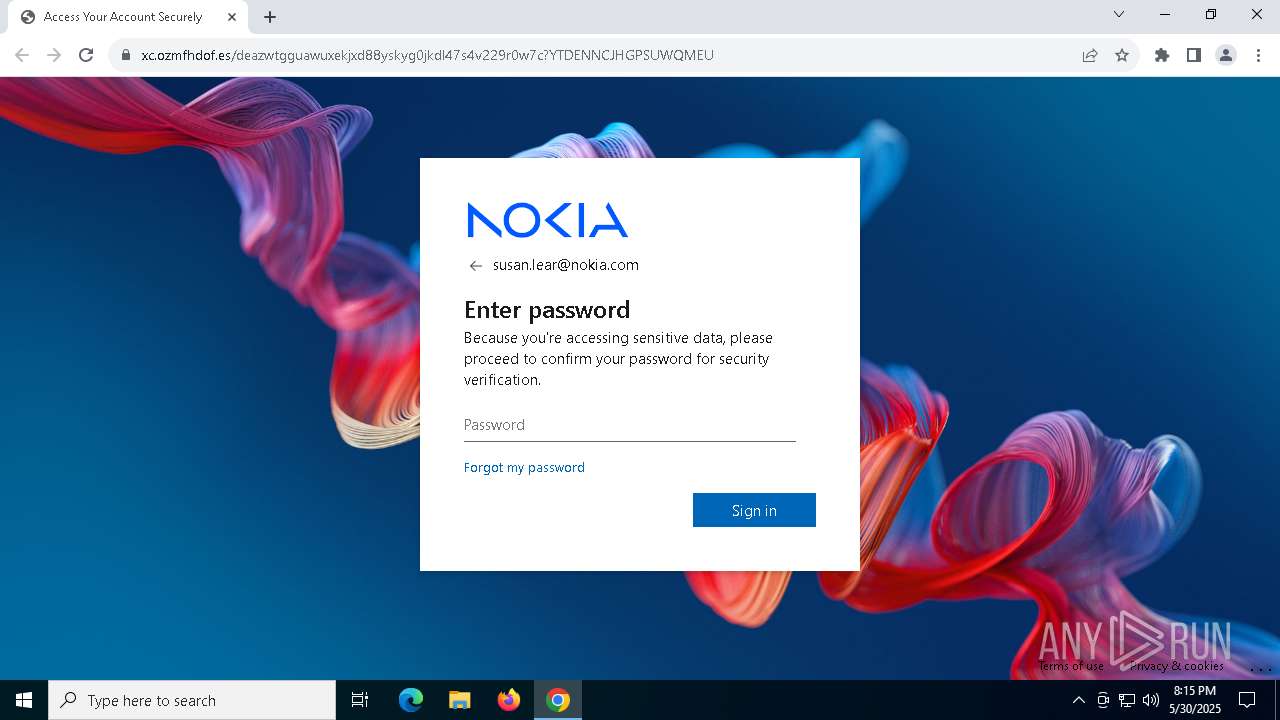Open a new tab with plus button
Screen dimensions: 1280x720
(x=270, y=17)
